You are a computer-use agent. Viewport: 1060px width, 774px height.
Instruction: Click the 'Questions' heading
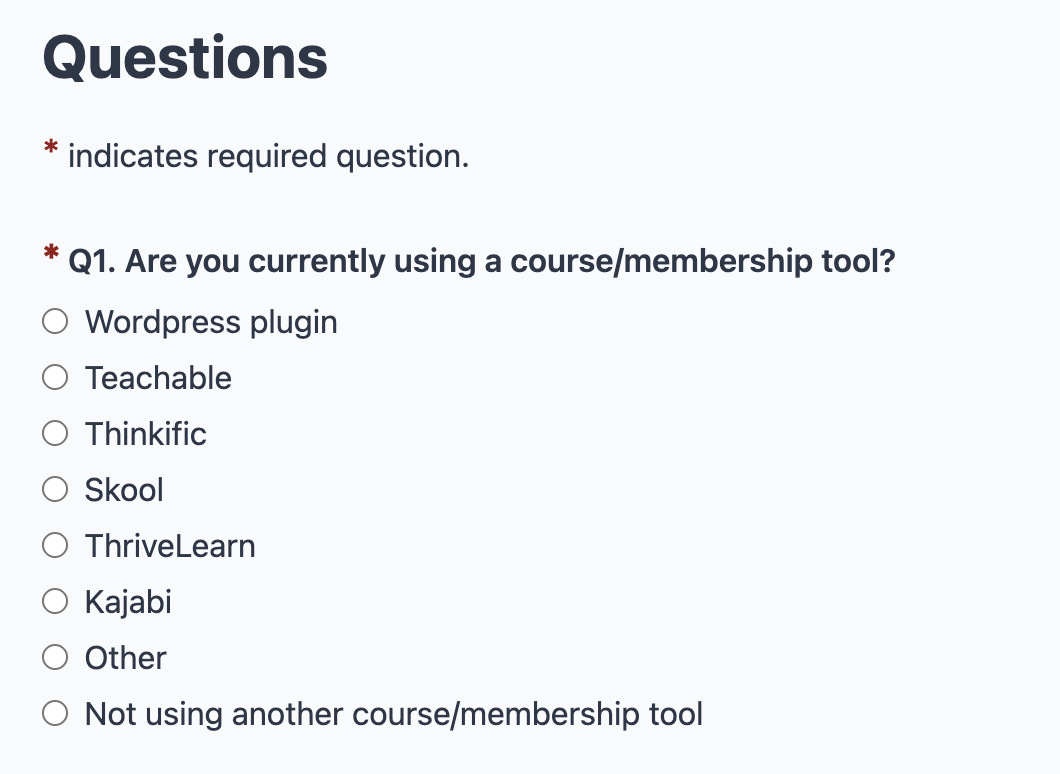[185, 58]
